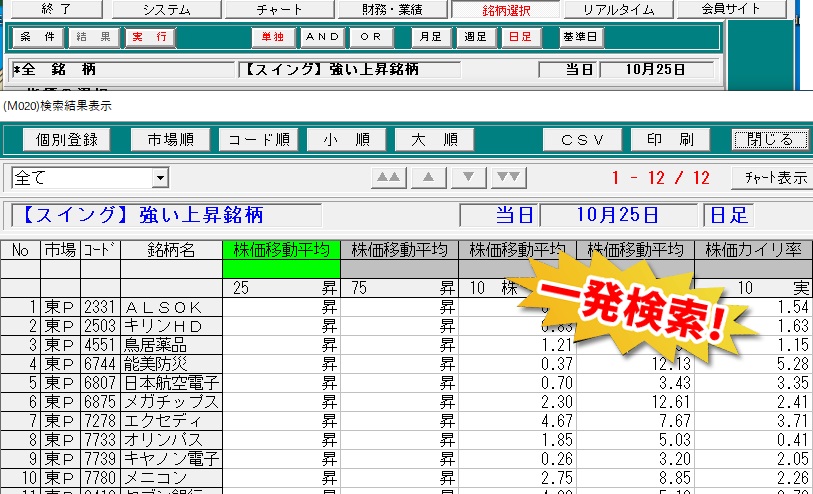Click value 5.28 in 能美防災 row

[x=793, y=364]
